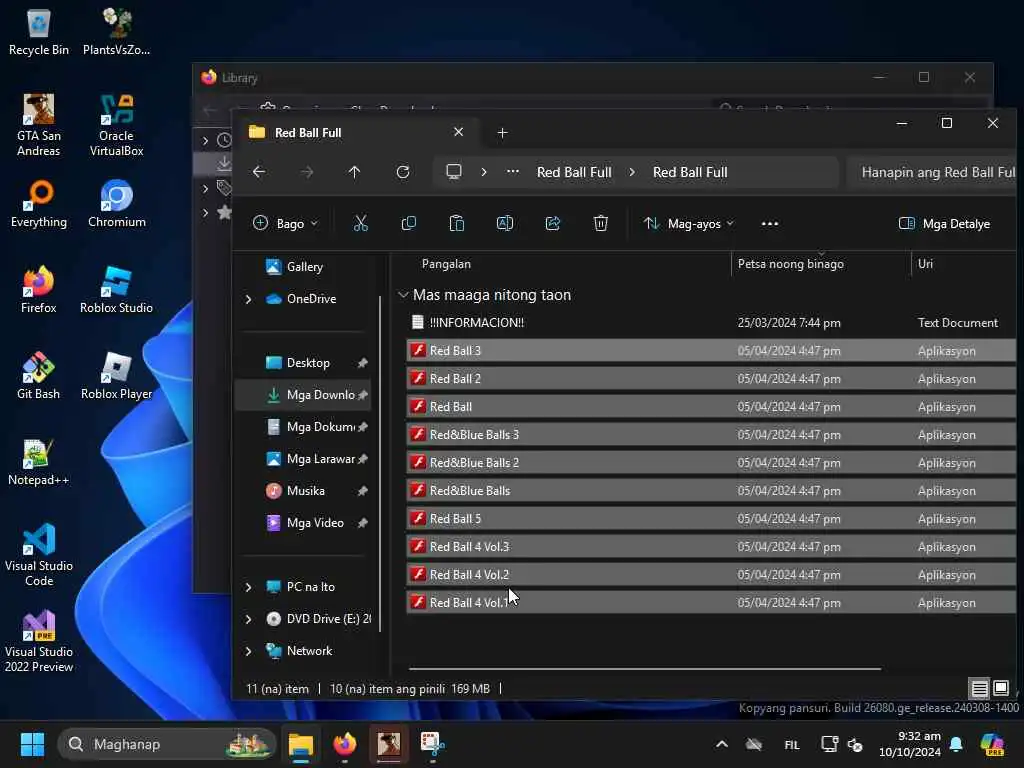Screen dimensions: 1024x768
Task: Expand the DVD Drive (E:) node
Action: 248,619
